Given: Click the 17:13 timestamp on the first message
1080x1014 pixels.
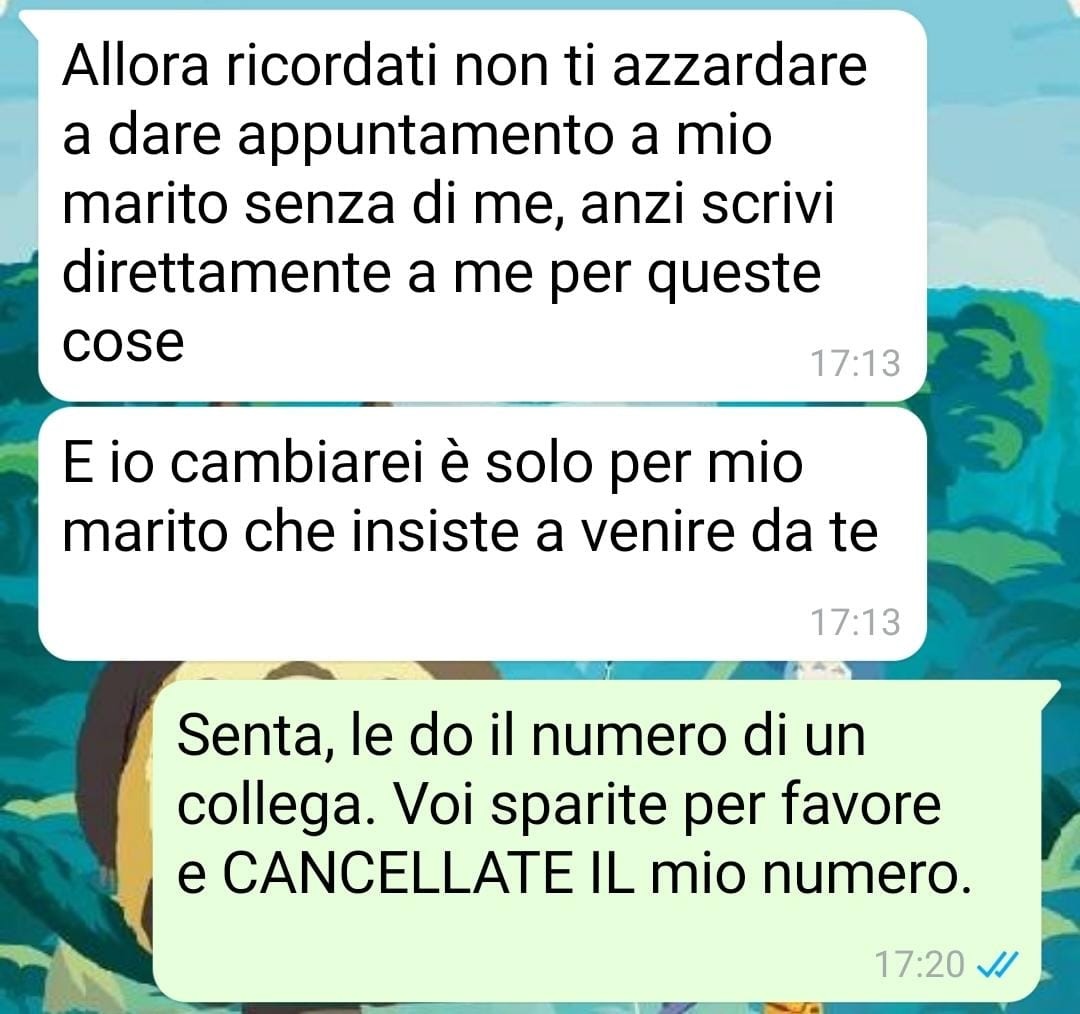Looking at the screenshot, I should pyautogui.click(x=855, y=363).
